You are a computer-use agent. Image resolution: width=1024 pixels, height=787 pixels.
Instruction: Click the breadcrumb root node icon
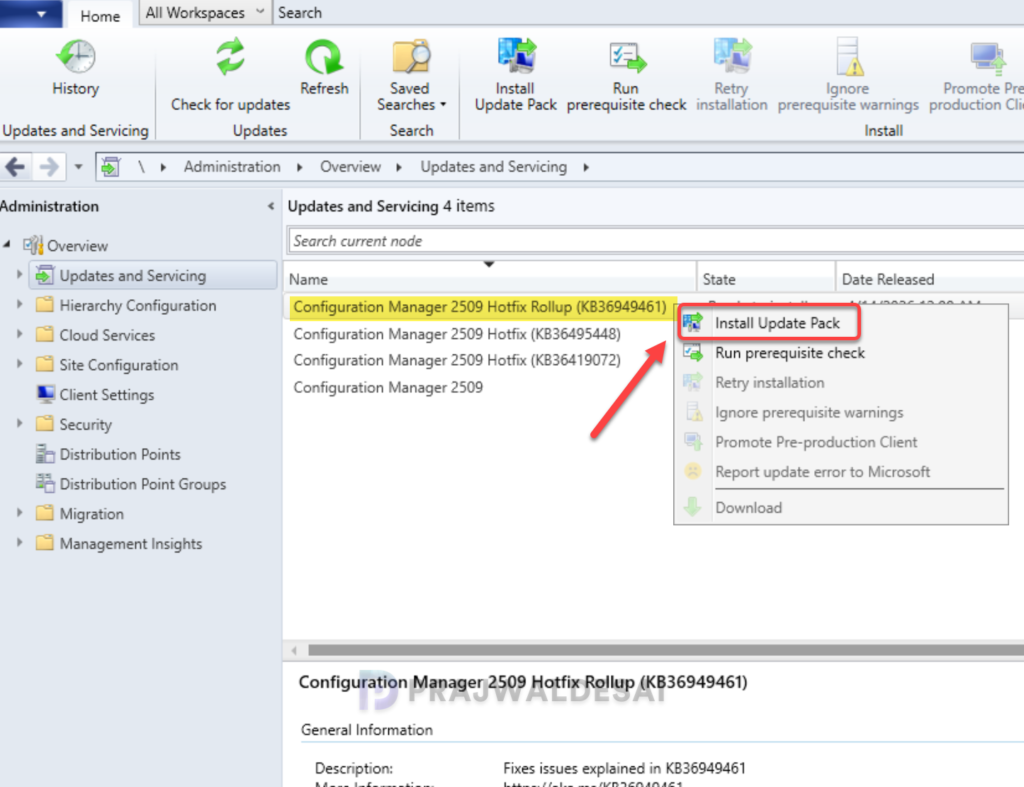click(x=110, y=167)
